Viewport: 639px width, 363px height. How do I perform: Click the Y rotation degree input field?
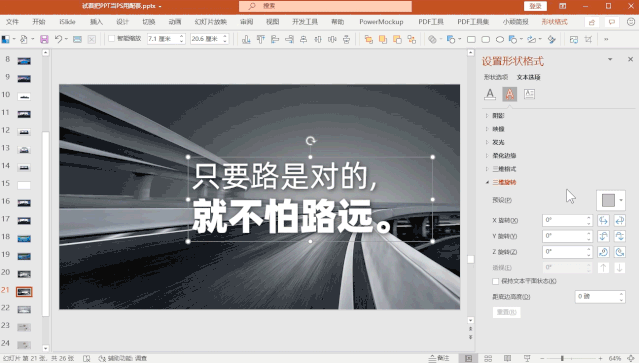click(564, 236)
